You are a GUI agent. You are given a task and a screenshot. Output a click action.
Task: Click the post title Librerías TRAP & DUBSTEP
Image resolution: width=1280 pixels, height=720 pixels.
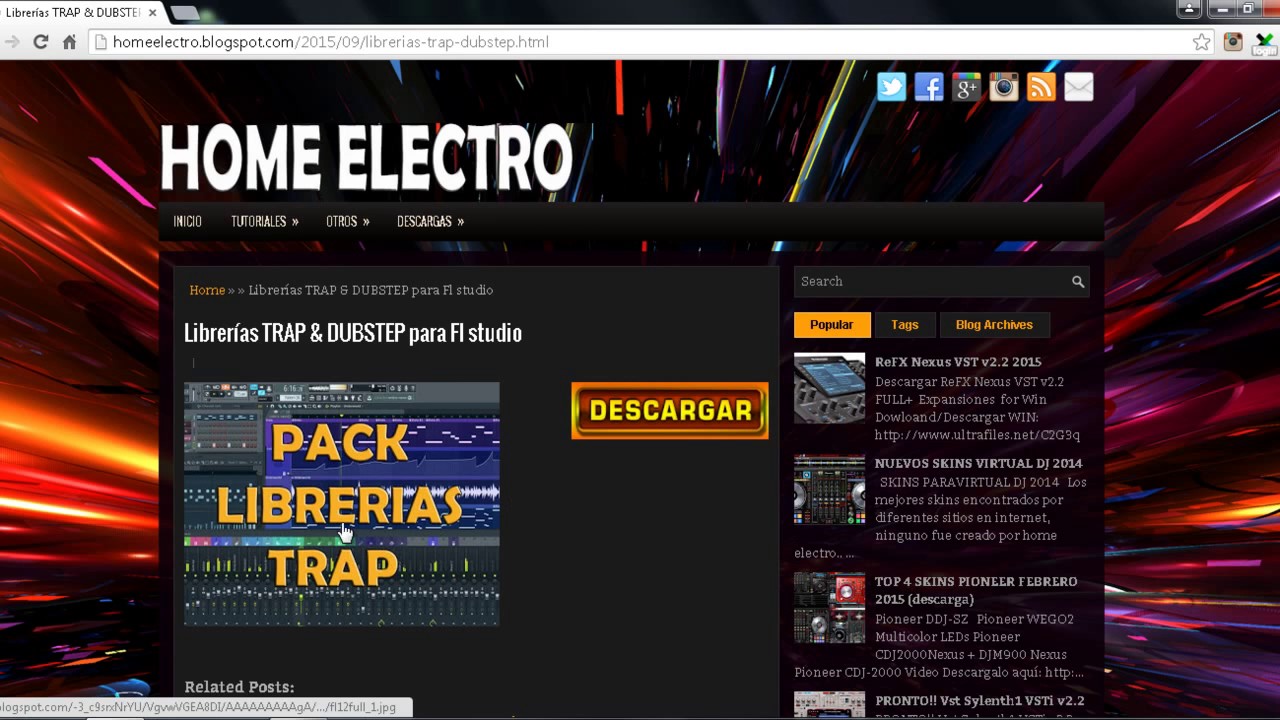click(x=352, y=333)
